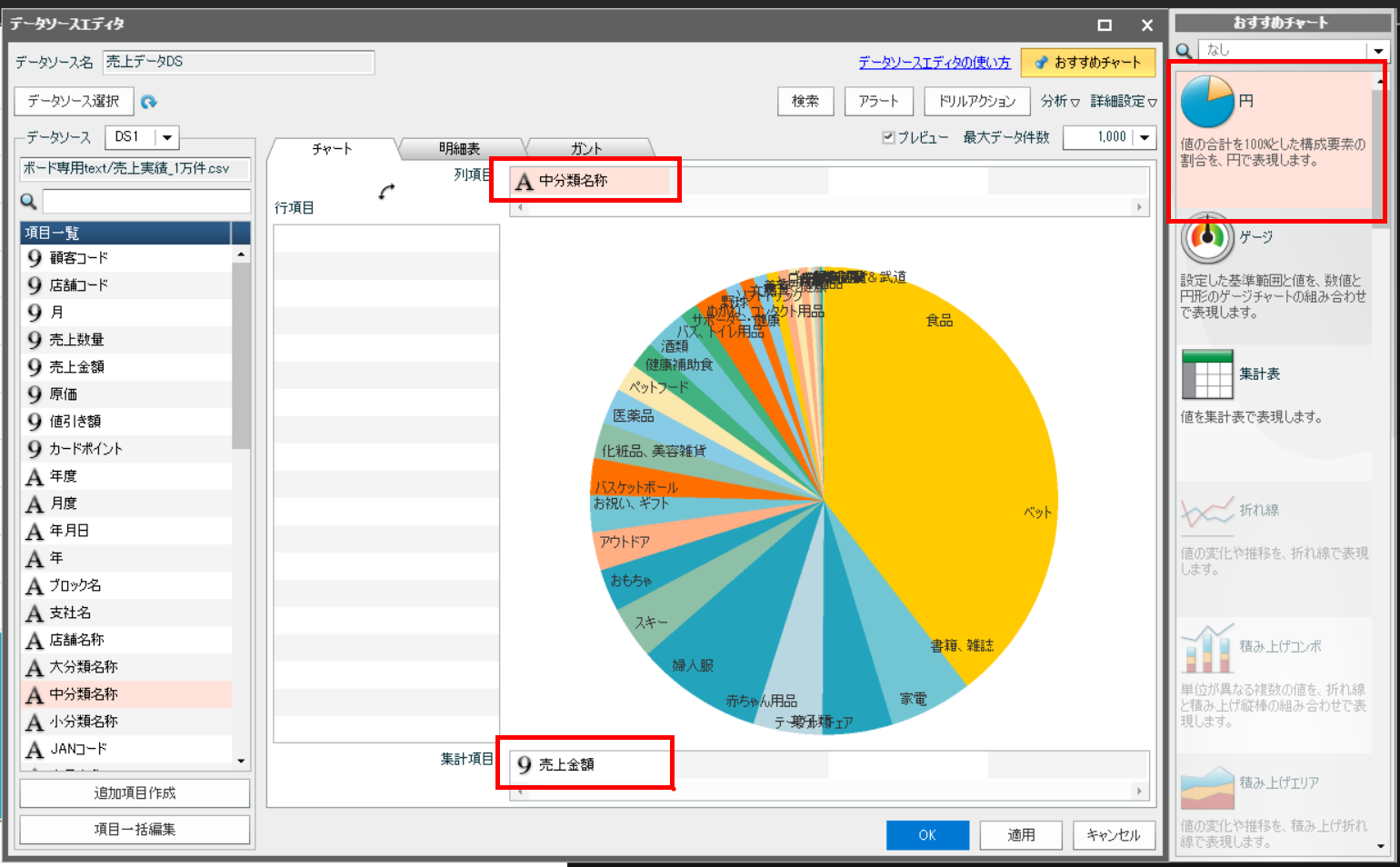This screenshot has height=867, width=1400.
Task: Choose the 積み上げコンボ chart icon
Action: coord(1207,647)
